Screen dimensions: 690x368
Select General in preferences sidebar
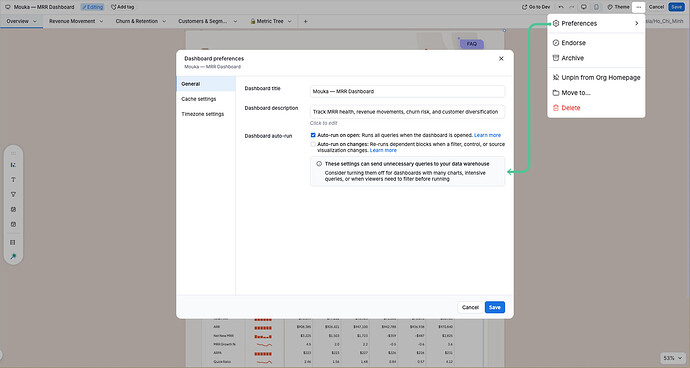(206, 84)
